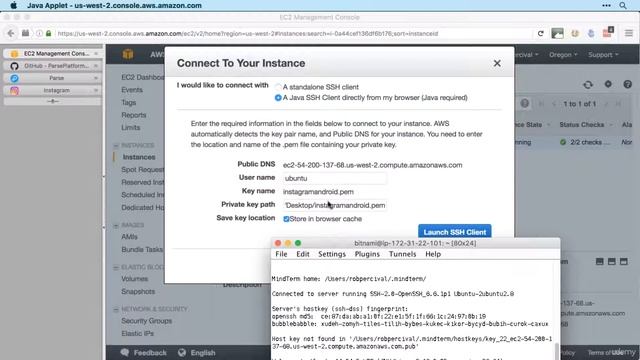This screenshot has width=640, height=360.
Task: Open the Apple menu
Action: tap(13, 5)
